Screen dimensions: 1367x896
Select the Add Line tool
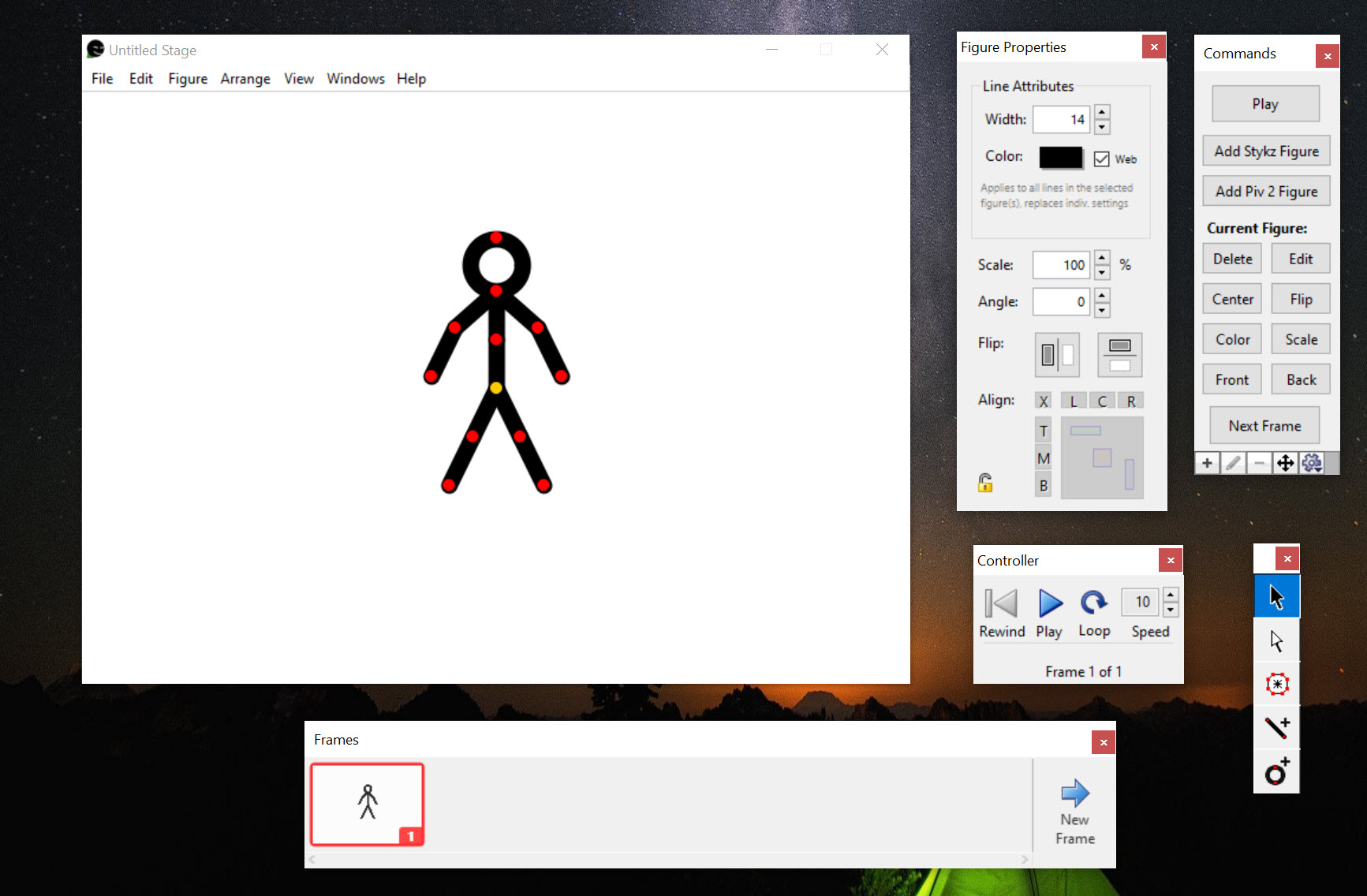(x=1276, y=727)
